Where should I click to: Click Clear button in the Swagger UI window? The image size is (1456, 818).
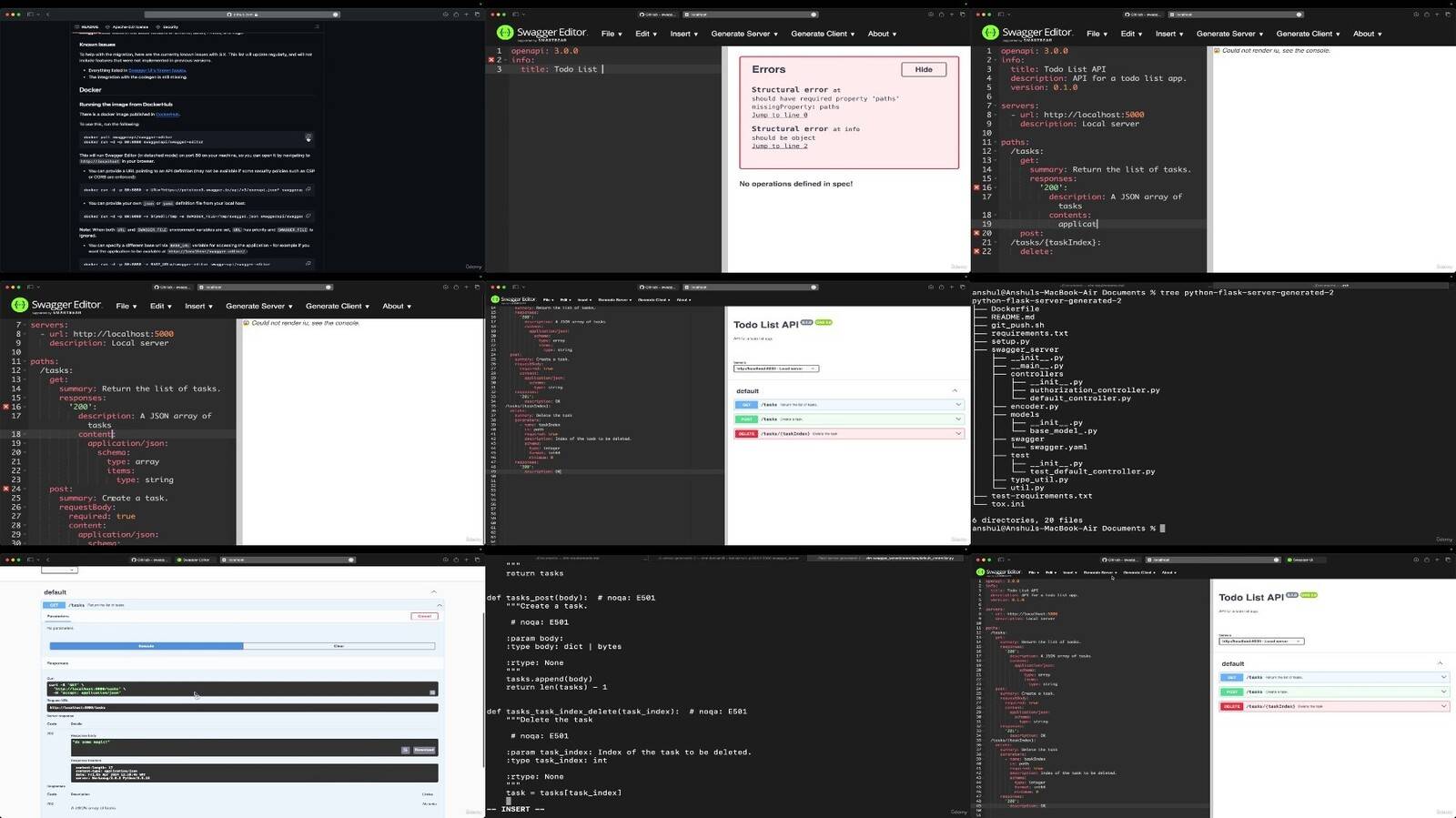(339, 646)
